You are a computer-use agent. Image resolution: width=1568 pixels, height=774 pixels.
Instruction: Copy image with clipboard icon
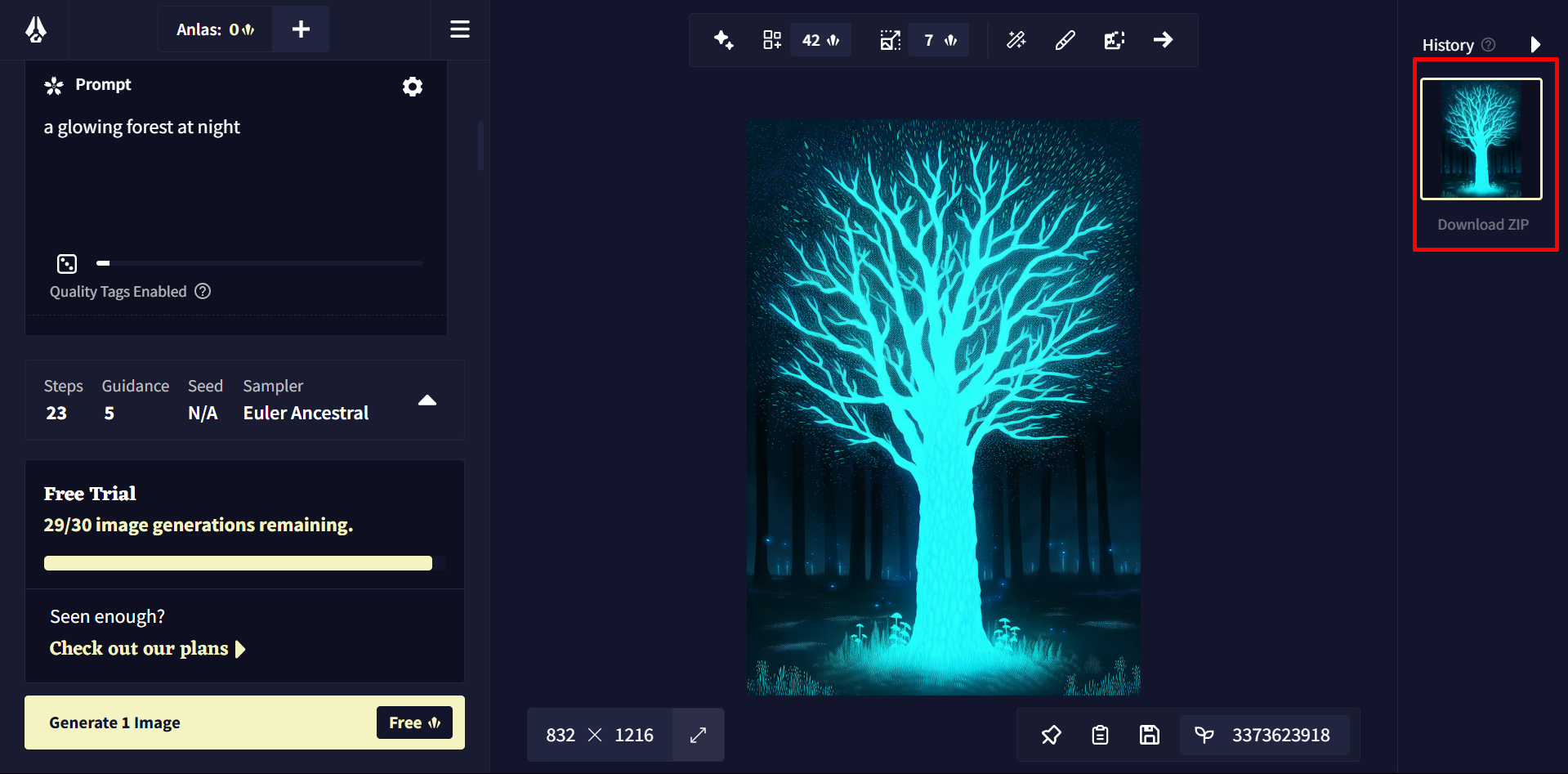pos(1101,735)
